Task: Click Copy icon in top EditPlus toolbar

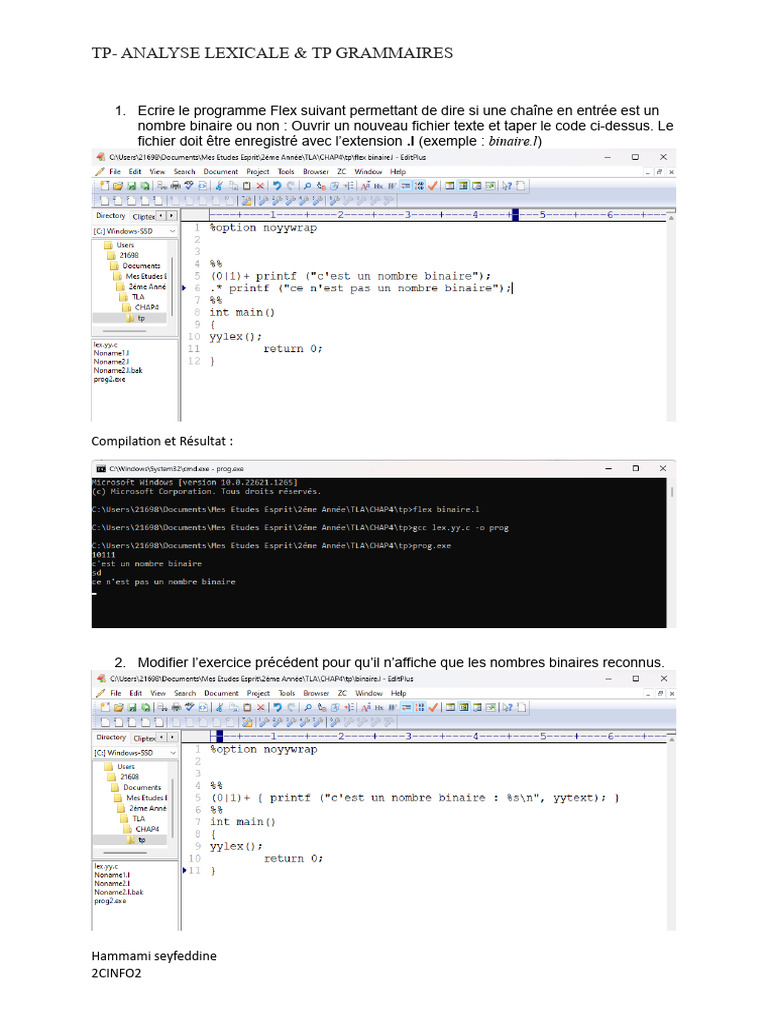Action: point(233,186)
